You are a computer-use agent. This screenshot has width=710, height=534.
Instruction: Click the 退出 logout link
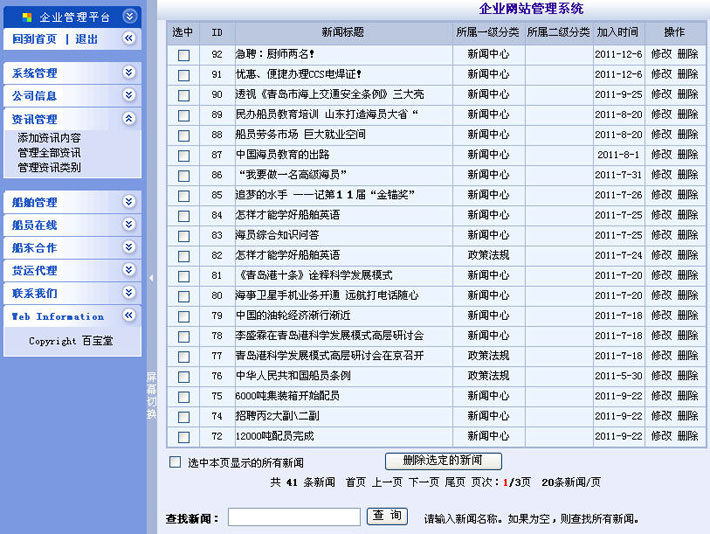[86, 39]
